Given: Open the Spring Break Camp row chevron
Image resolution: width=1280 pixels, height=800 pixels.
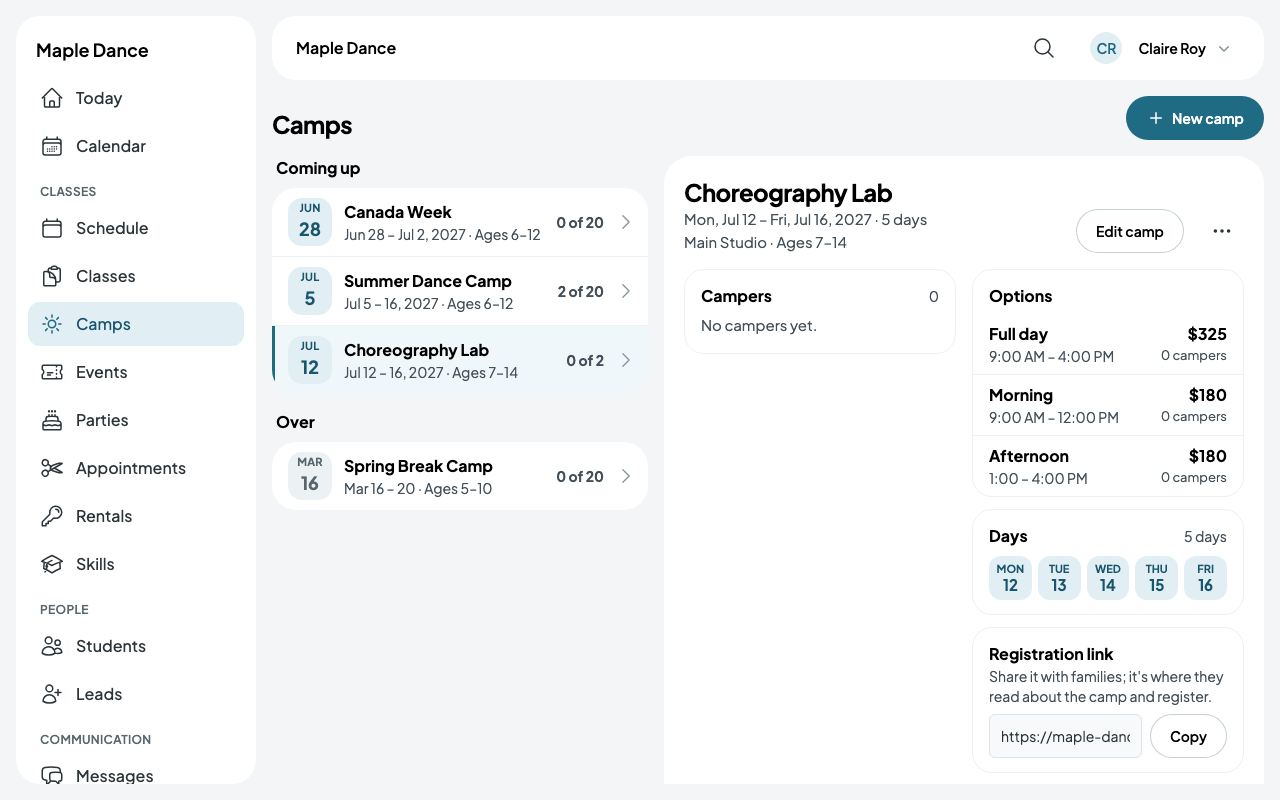Looking at the screenshot, I should click(626, 476).
